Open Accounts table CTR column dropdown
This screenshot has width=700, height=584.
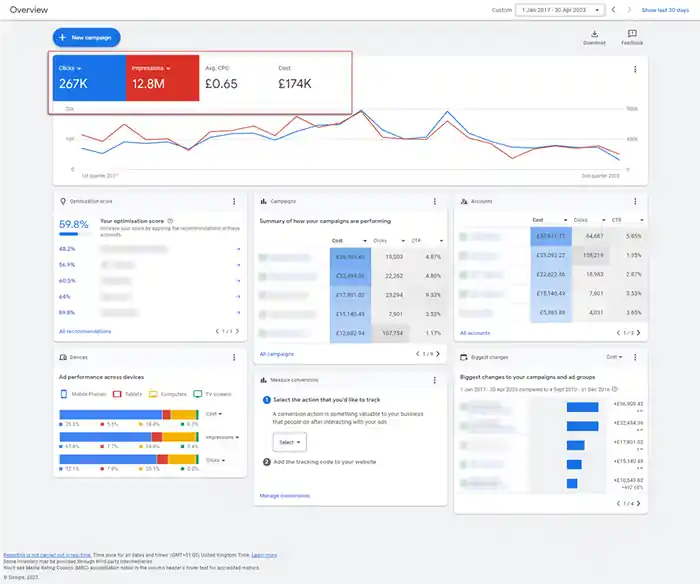coord(628,220)
